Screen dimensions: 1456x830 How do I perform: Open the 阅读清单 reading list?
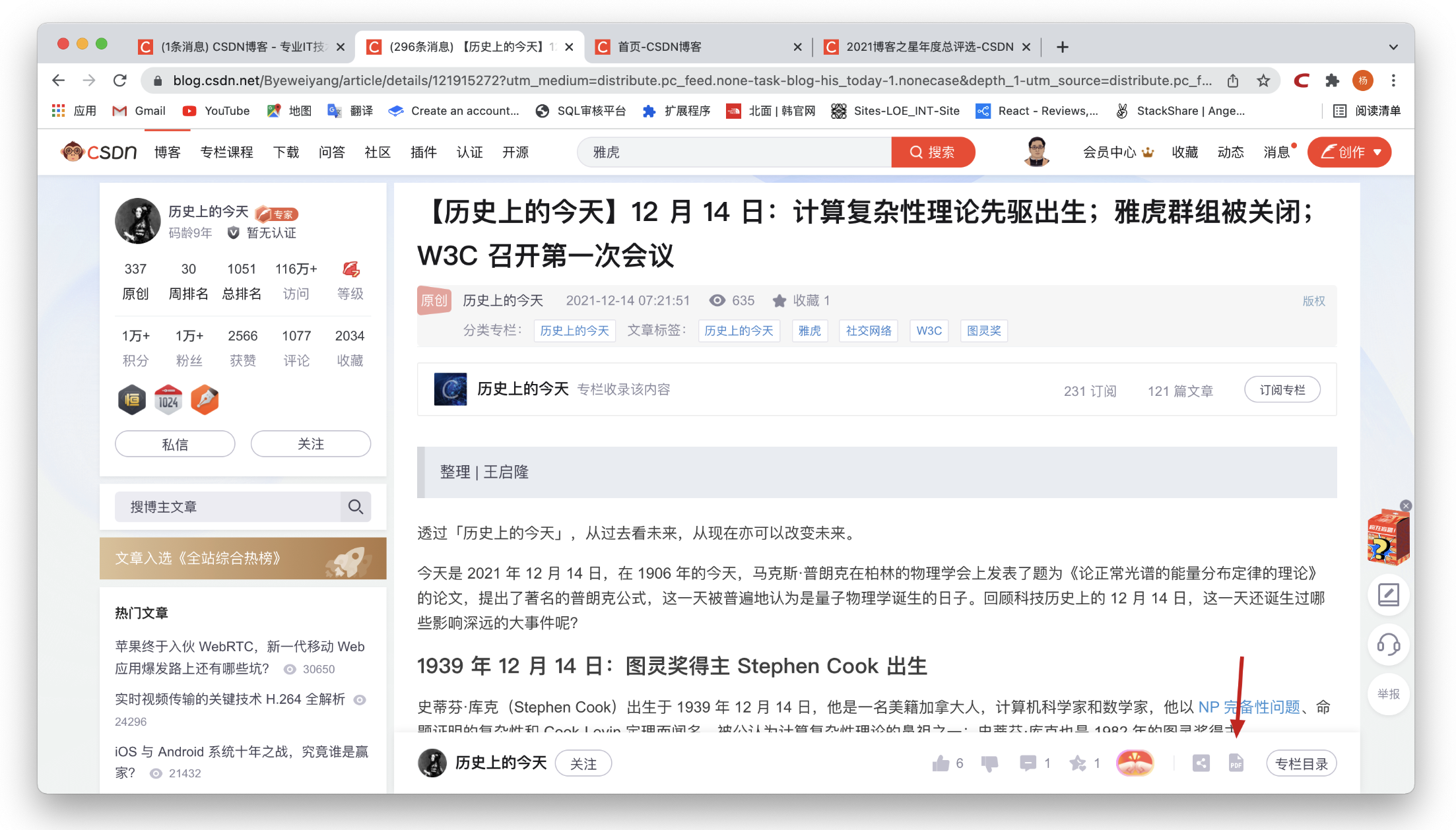1366,111
